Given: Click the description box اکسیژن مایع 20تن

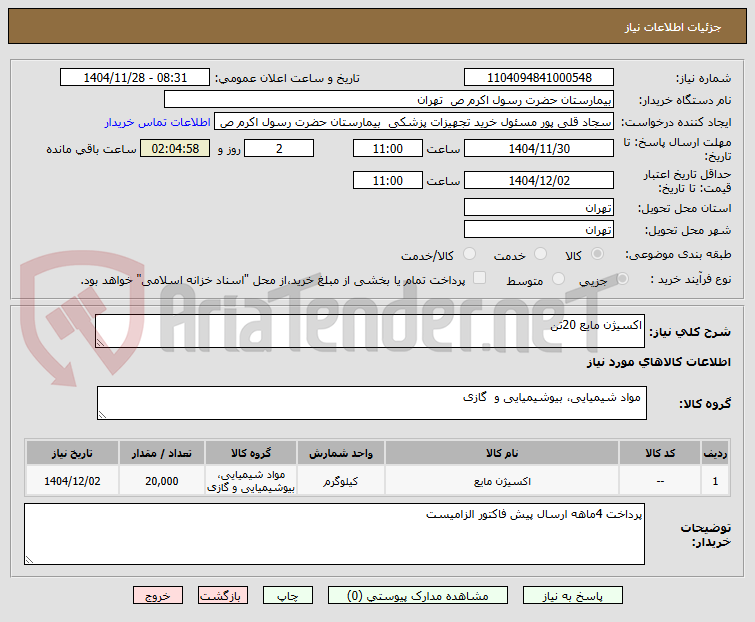Looking at the screenshot, I should pos(370,331).
